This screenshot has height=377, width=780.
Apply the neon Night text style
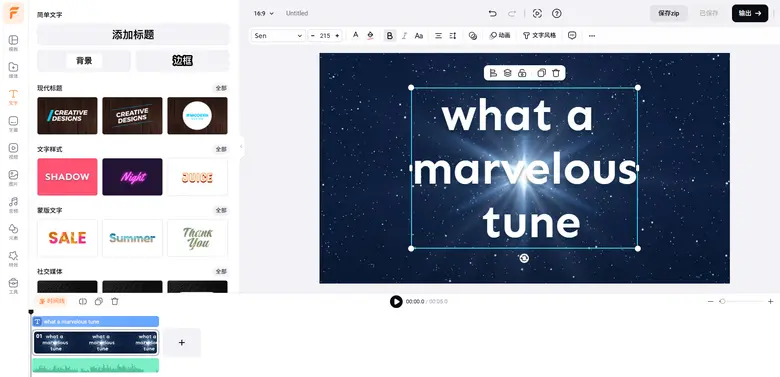pyautogui.click(x=132, y=177)
